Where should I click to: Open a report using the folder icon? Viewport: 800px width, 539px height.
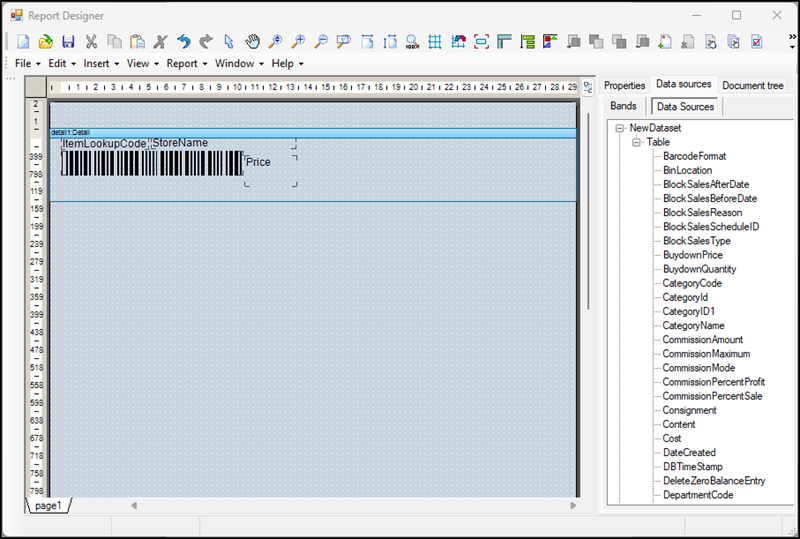(x=46, y=41)
